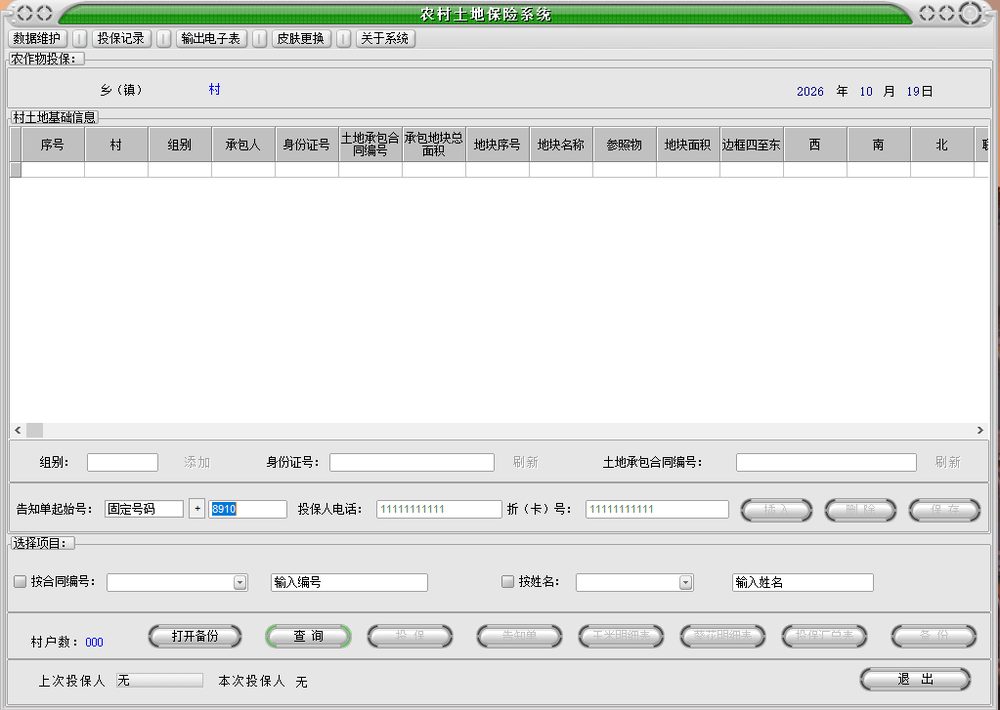Open the 投保记录 menu
The height and width of the screenshot is (710, 1000).
[121, 39]
